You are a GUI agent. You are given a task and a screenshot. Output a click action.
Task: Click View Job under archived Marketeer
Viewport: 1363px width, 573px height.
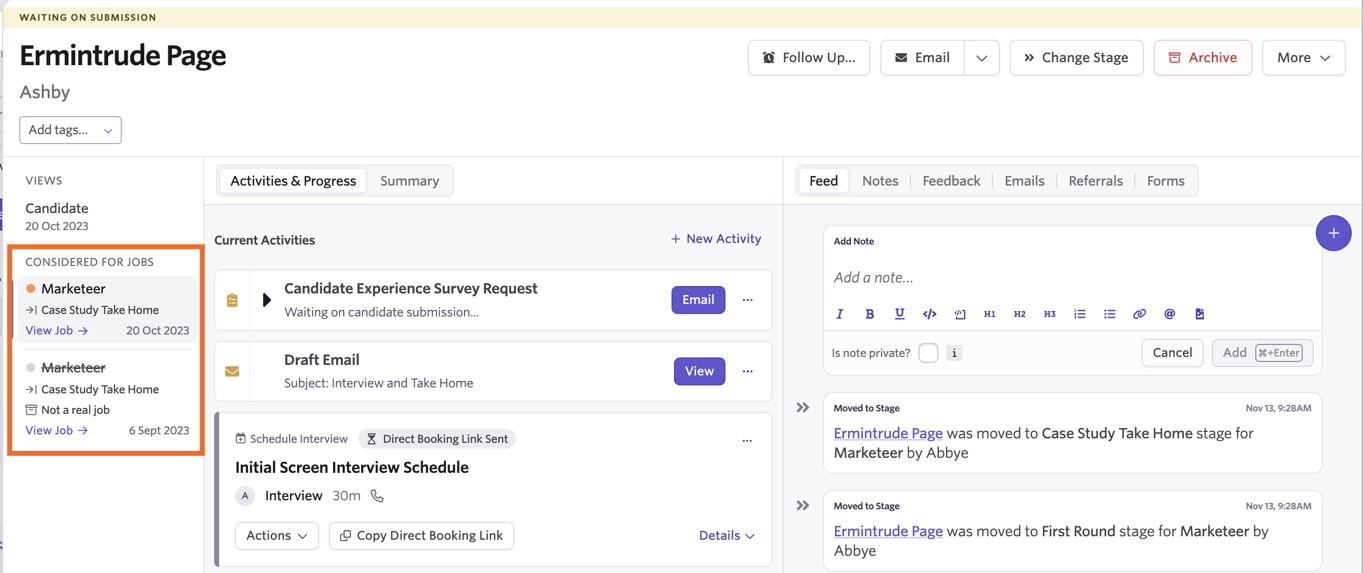click(x=56, y=431)
